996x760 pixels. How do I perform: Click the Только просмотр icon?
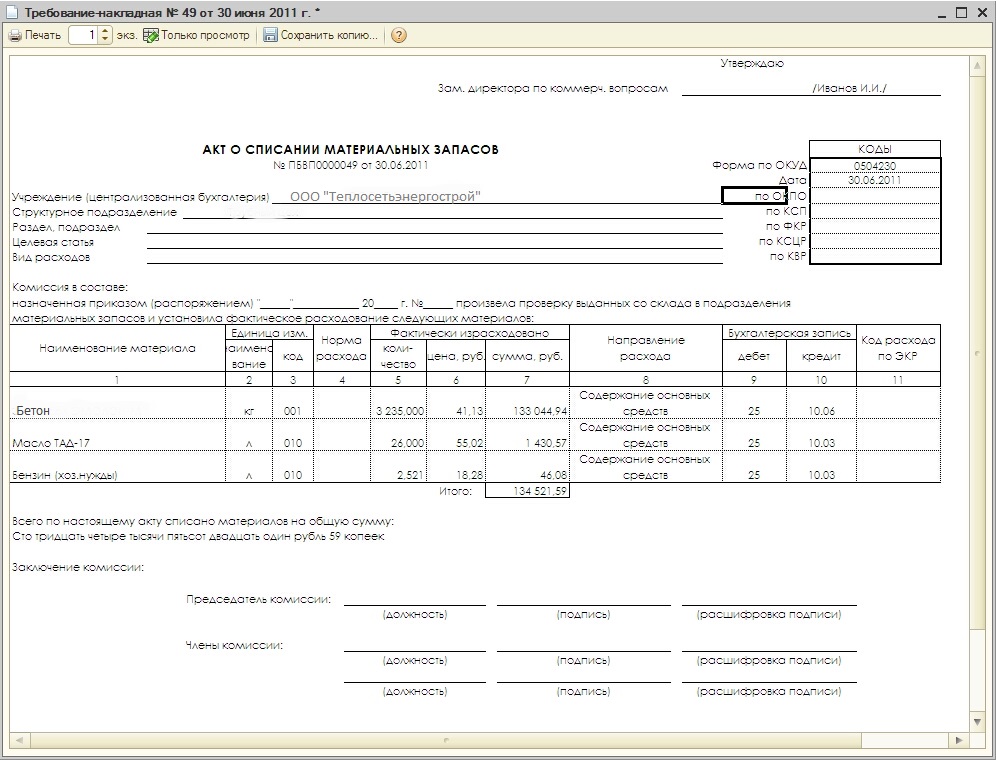(151, 36)
